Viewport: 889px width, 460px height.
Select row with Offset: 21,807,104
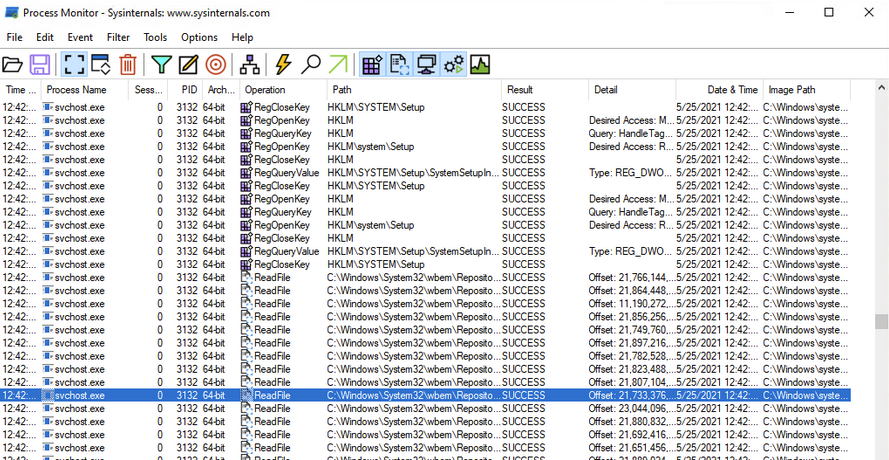425,382
